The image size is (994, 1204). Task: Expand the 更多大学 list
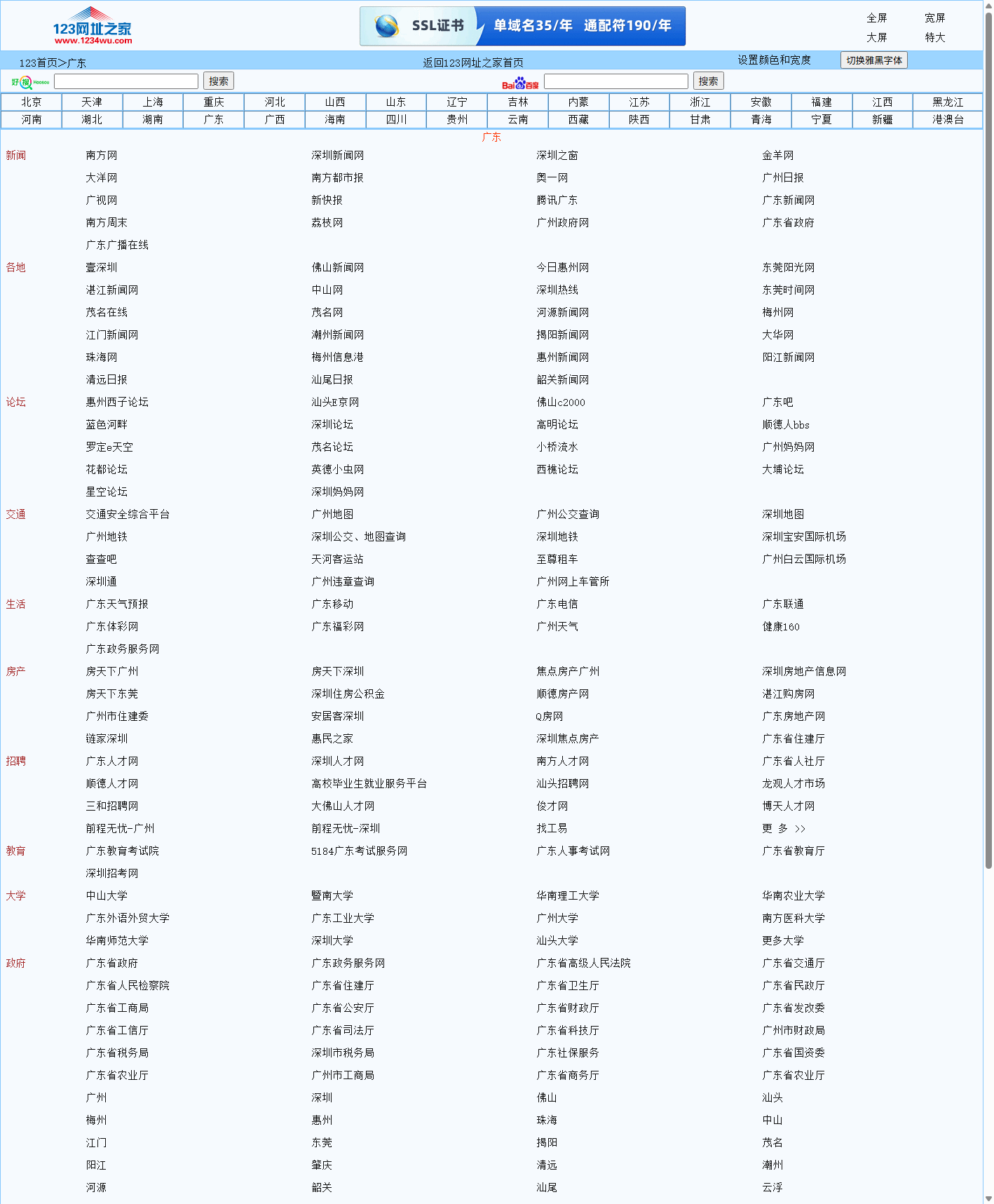(x=782, y=941)
